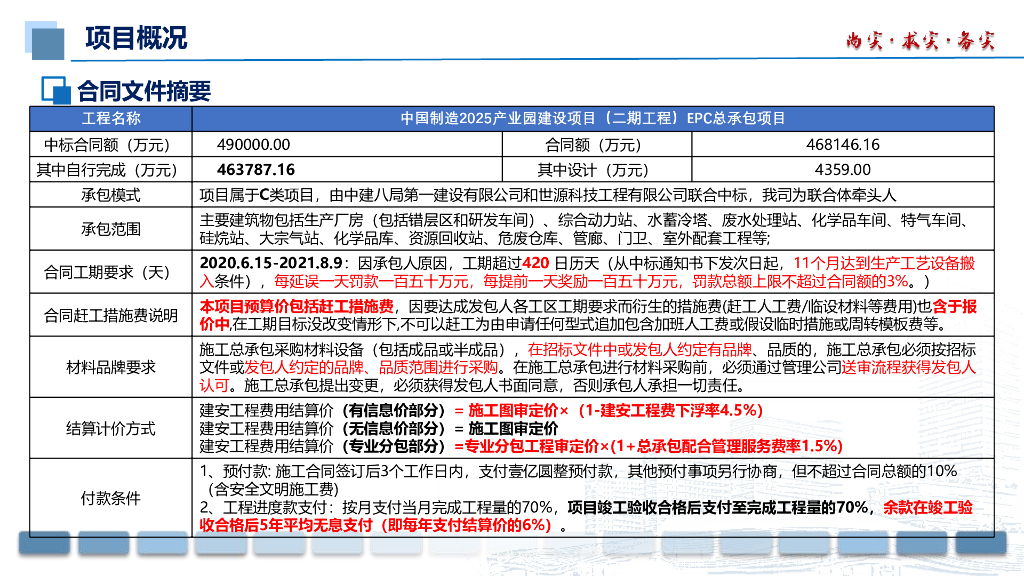Click the value 490000.00

[x=253, y=144]
